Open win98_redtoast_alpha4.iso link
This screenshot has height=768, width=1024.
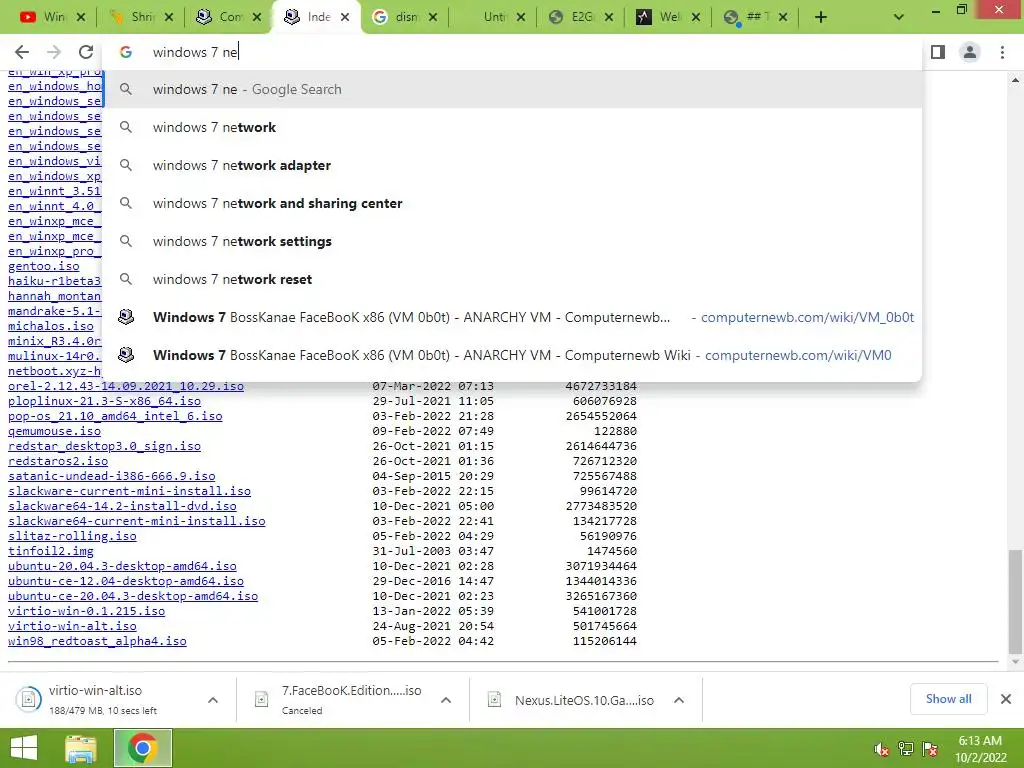click(x=97, y=641)
